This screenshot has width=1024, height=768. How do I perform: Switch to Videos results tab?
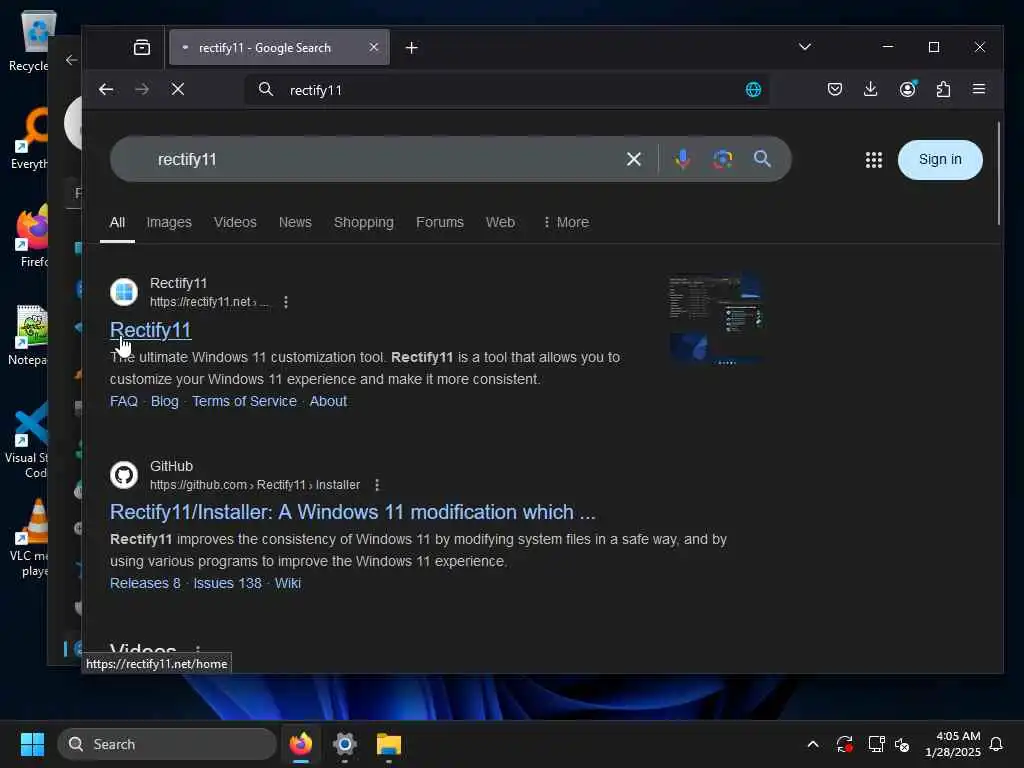tap(235, 223)
